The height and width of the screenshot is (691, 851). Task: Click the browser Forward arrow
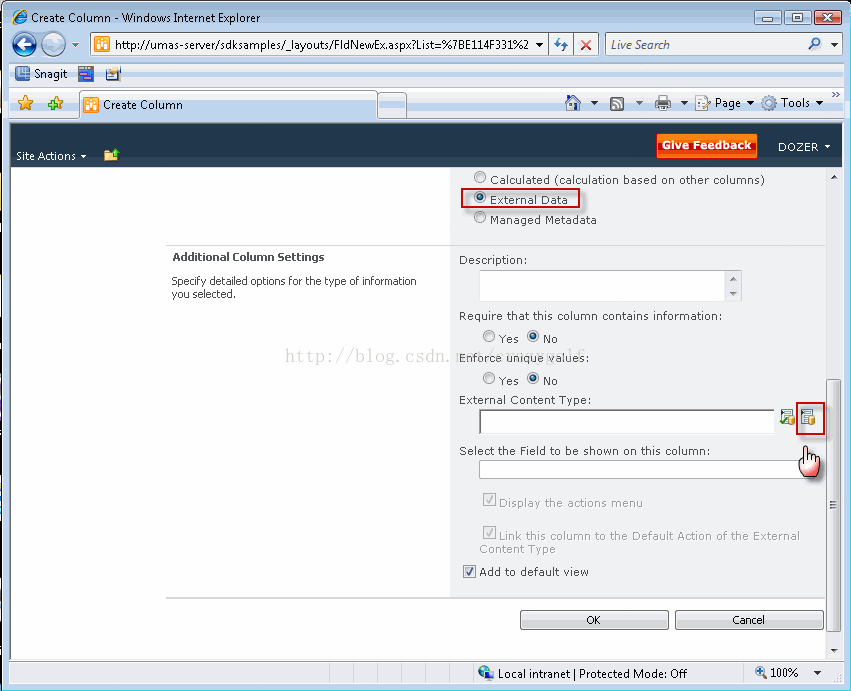point(53,45)
